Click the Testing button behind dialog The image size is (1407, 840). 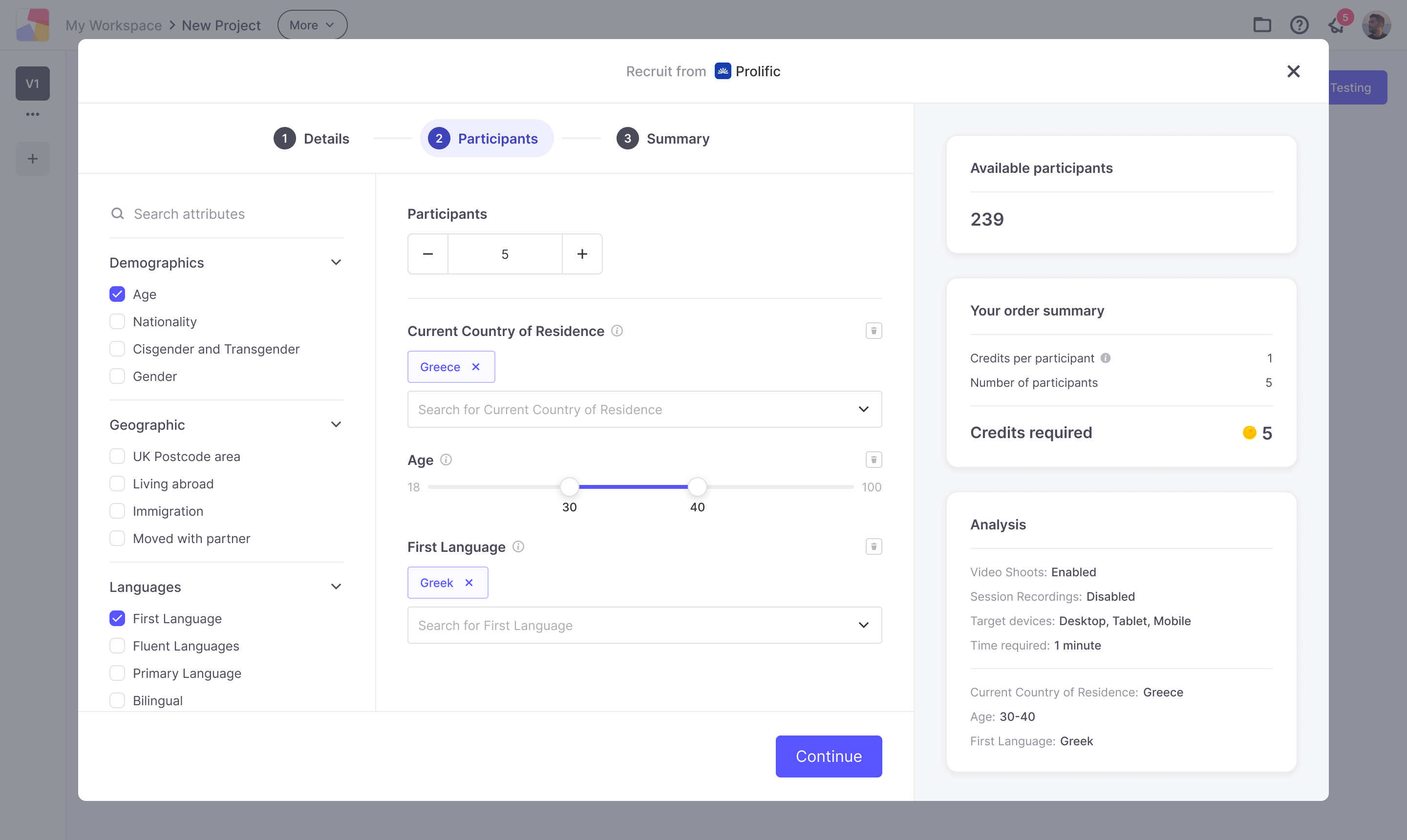pyautogui.click(x=1357, y=88)
